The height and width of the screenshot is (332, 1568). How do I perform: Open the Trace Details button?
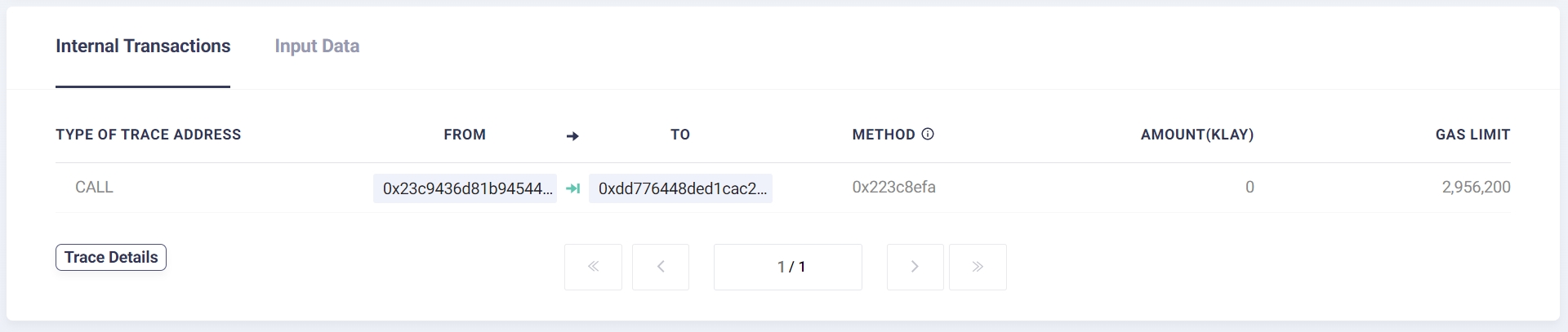click(111, 257)
